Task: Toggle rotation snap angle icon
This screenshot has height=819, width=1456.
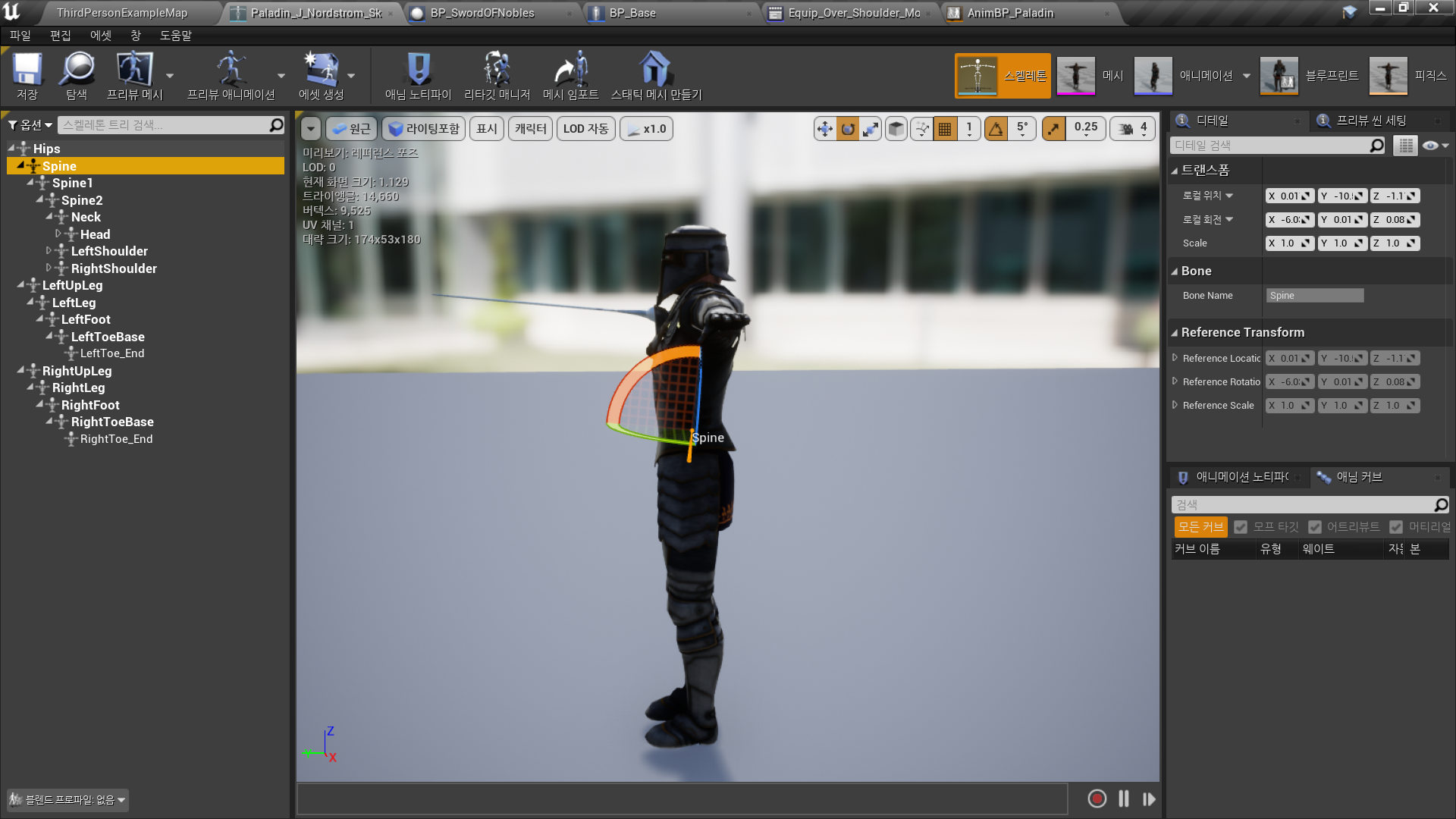Action: click(996, 129)
